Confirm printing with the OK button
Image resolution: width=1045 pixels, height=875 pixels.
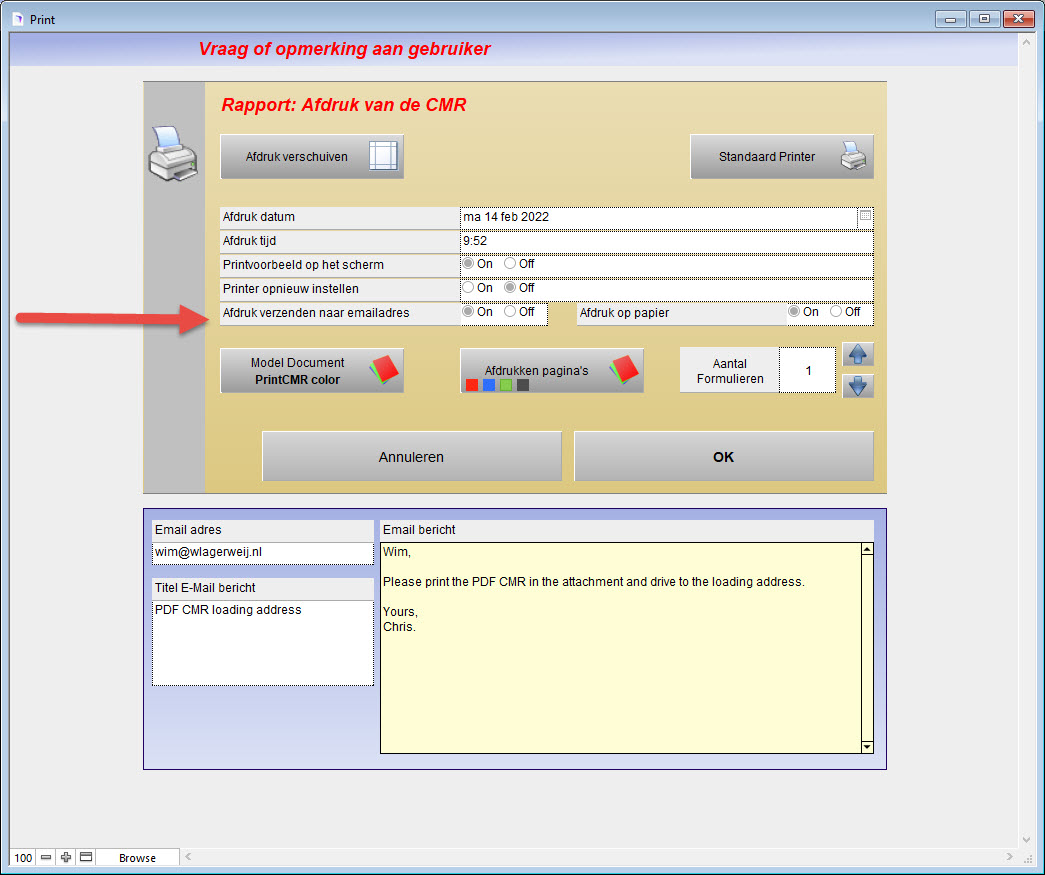point(723,457)
